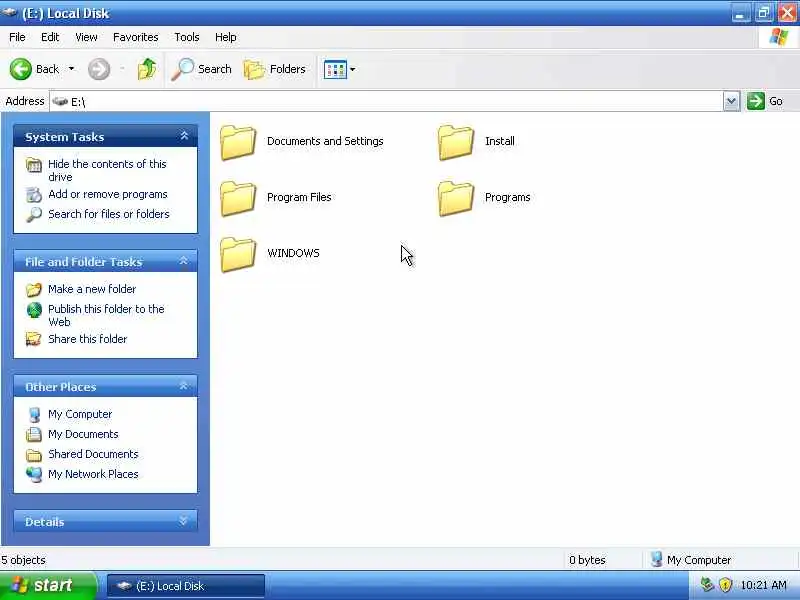Click the Share this folder icon
800x600 pixels.
34,339
